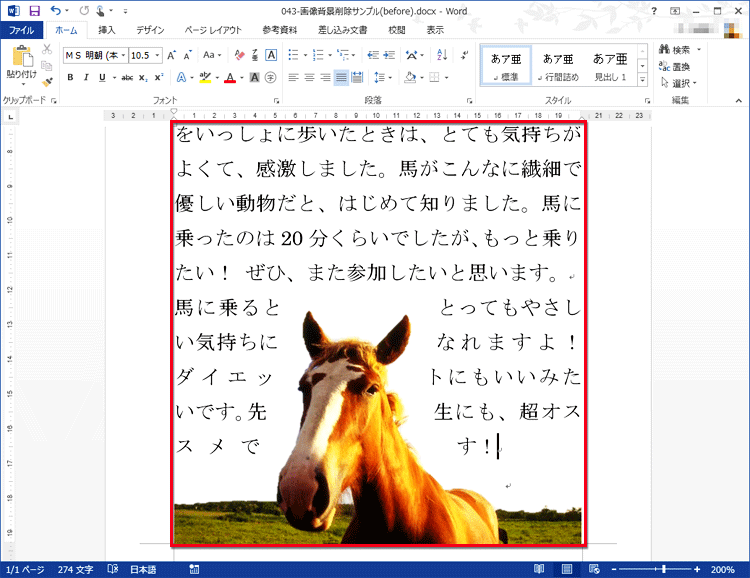The width and height of the screenshot is (750, 578).
Task: Click the 選択 (Select) button
Action: (x=678, y=83)
